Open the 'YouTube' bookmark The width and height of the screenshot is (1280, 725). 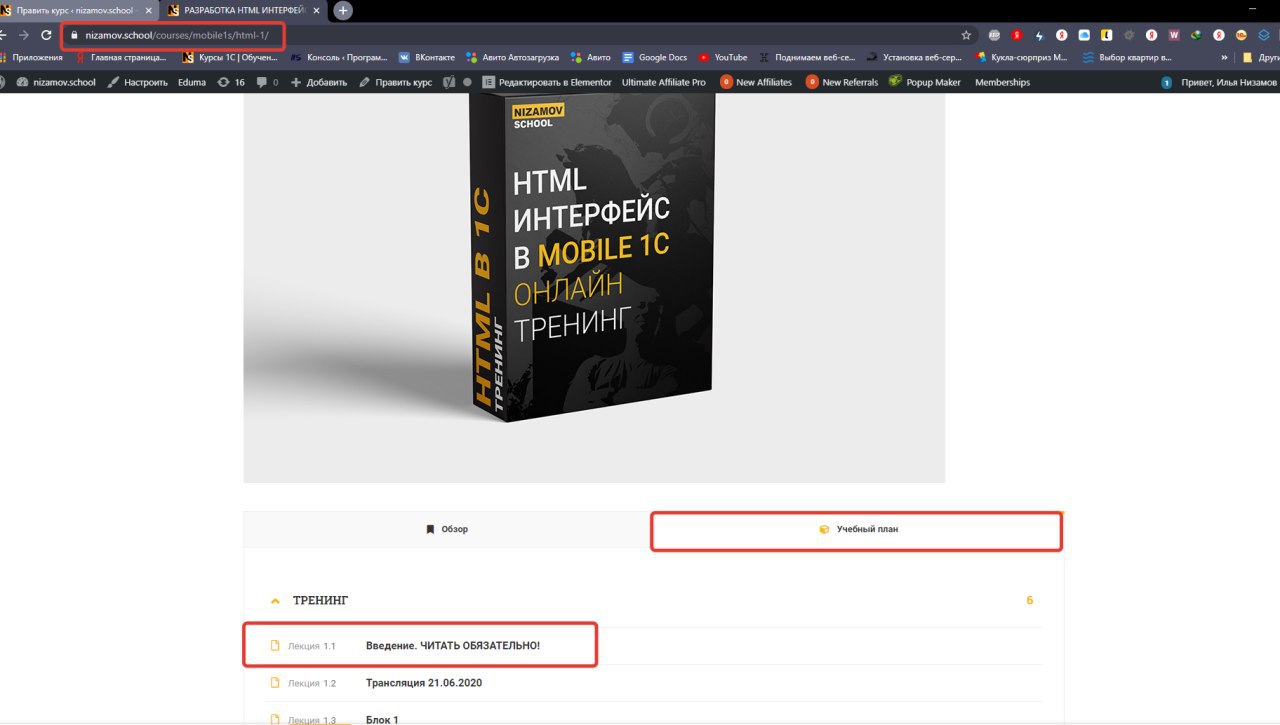pos(723,57)
